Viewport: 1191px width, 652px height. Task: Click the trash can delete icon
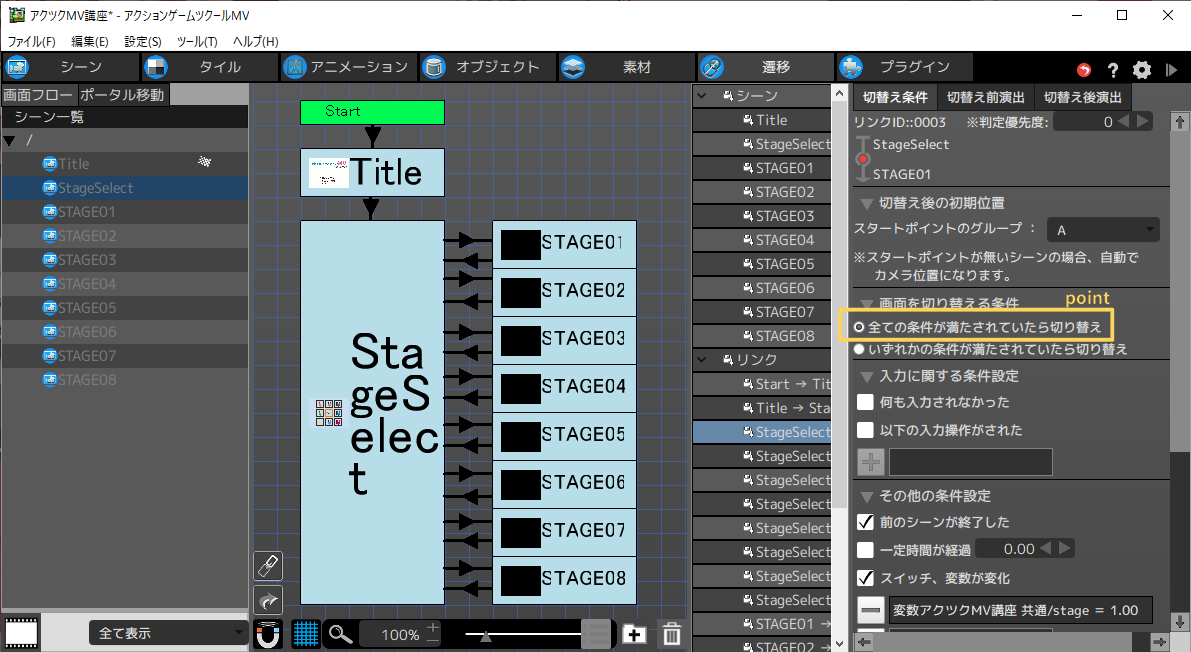[x=673, y=634]
